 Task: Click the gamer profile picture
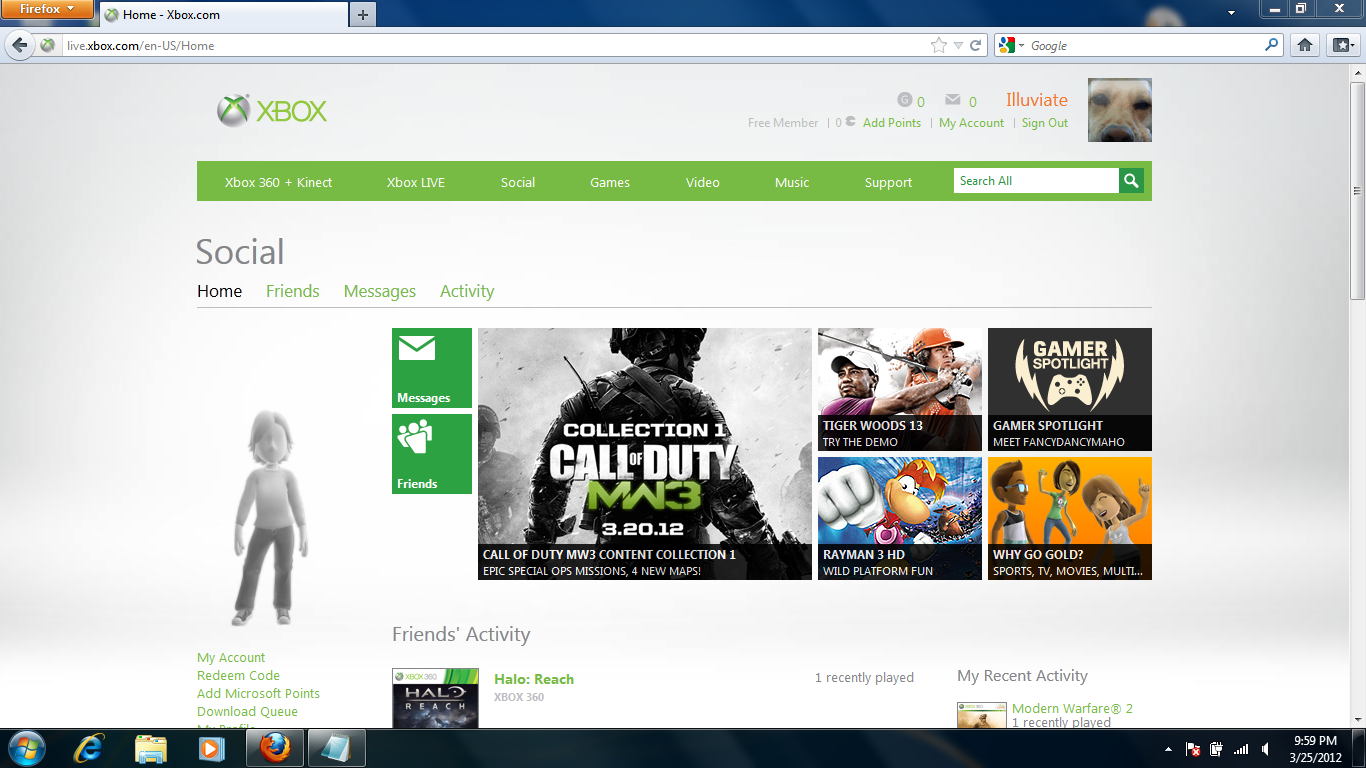pyautogui.click(x=1120, y=110)
